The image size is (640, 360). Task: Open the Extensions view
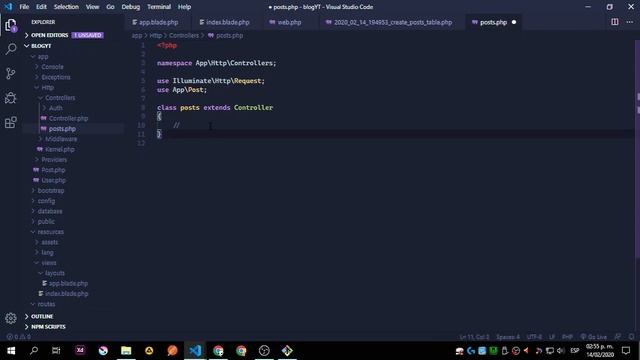(x=11, y=122)
